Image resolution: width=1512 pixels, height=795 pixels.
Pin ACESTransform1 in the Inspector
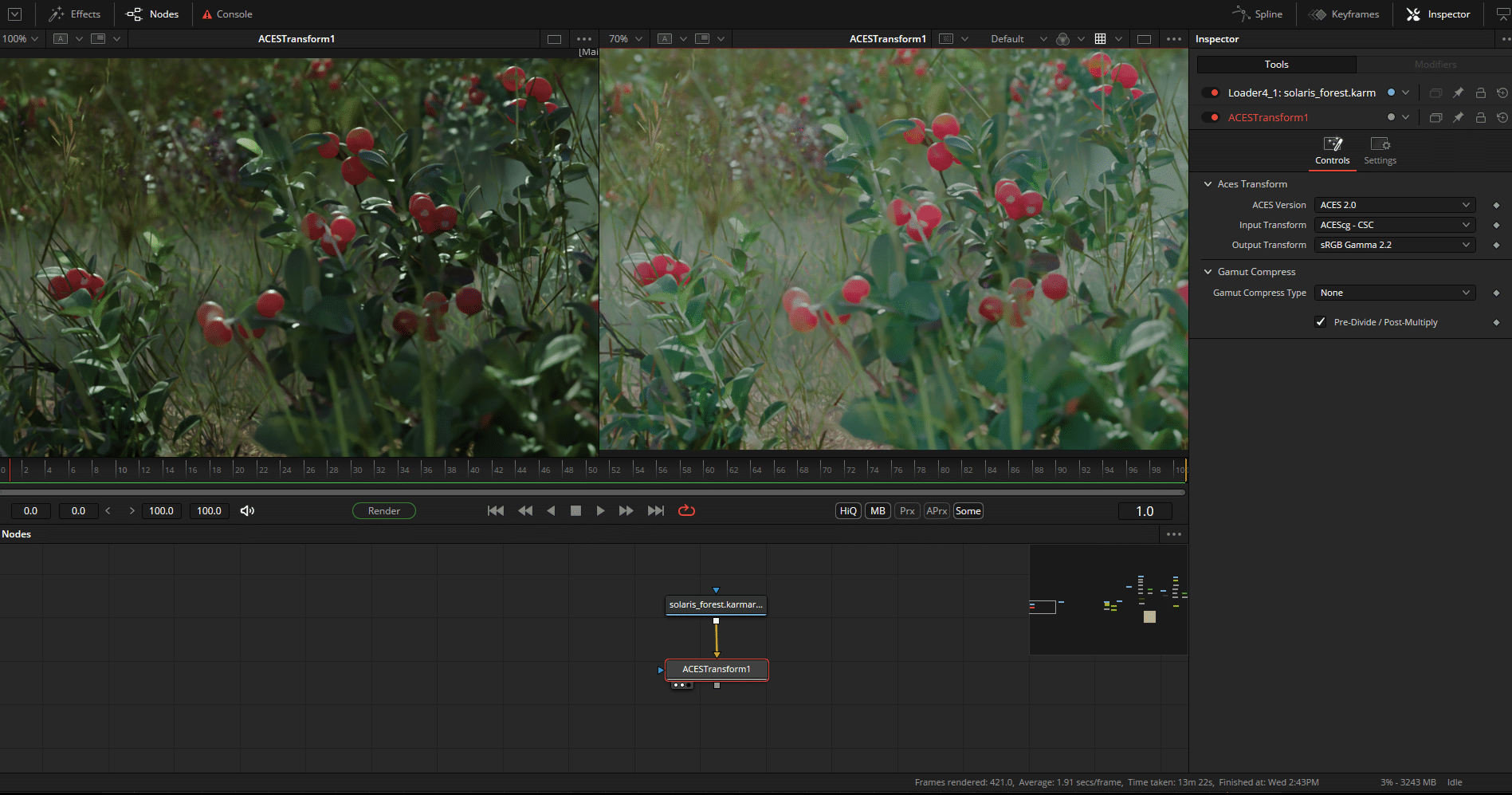coord(1459,117)
